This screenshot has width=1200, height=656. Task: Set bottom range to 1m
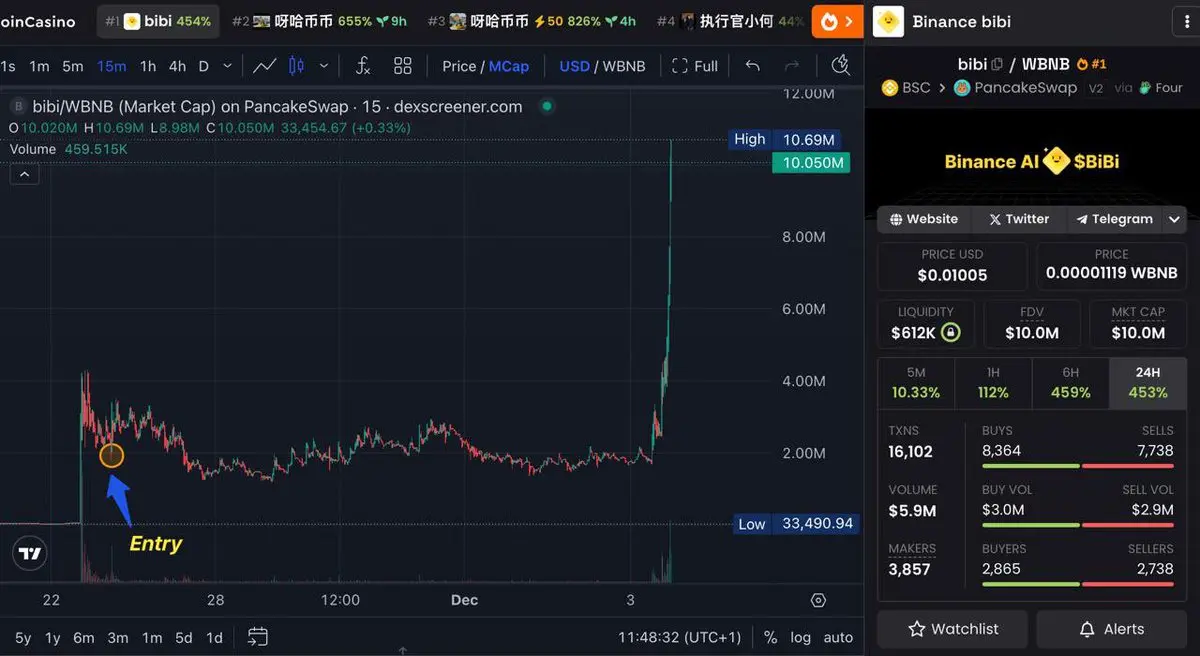152,637
